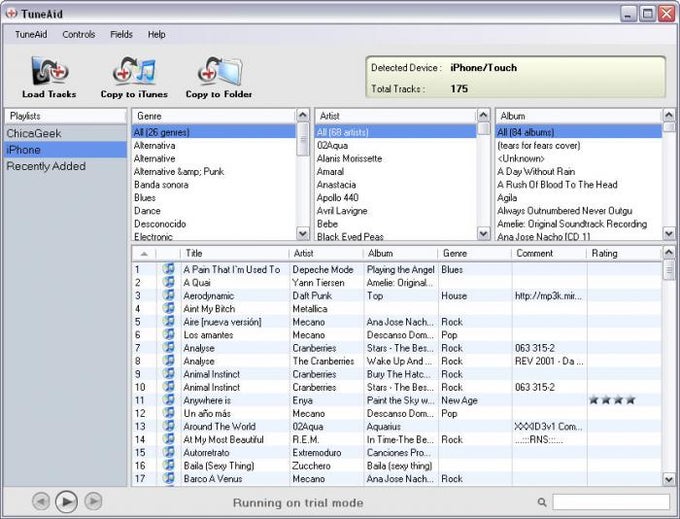Click the music icon beside Aint My Bitch

pyautogui.click(x=168, y=308)
